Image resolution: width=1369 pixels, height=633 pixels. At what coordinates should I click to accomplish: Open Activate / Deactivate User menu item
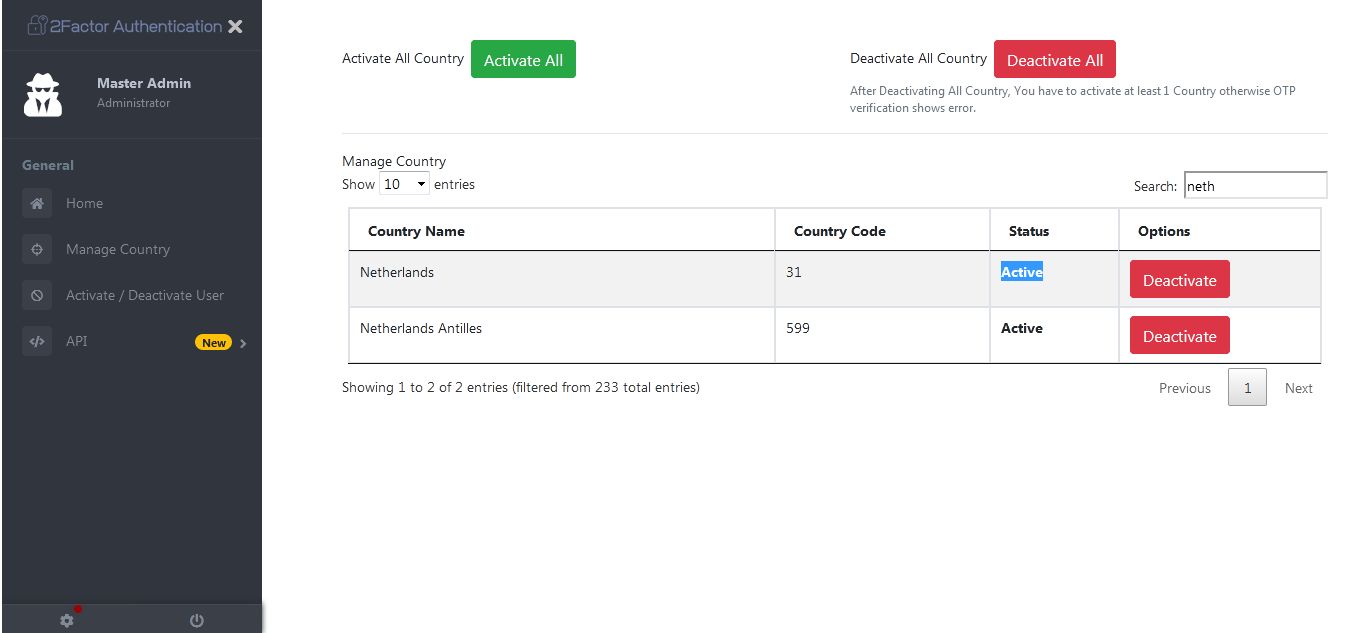coord(145,295)
